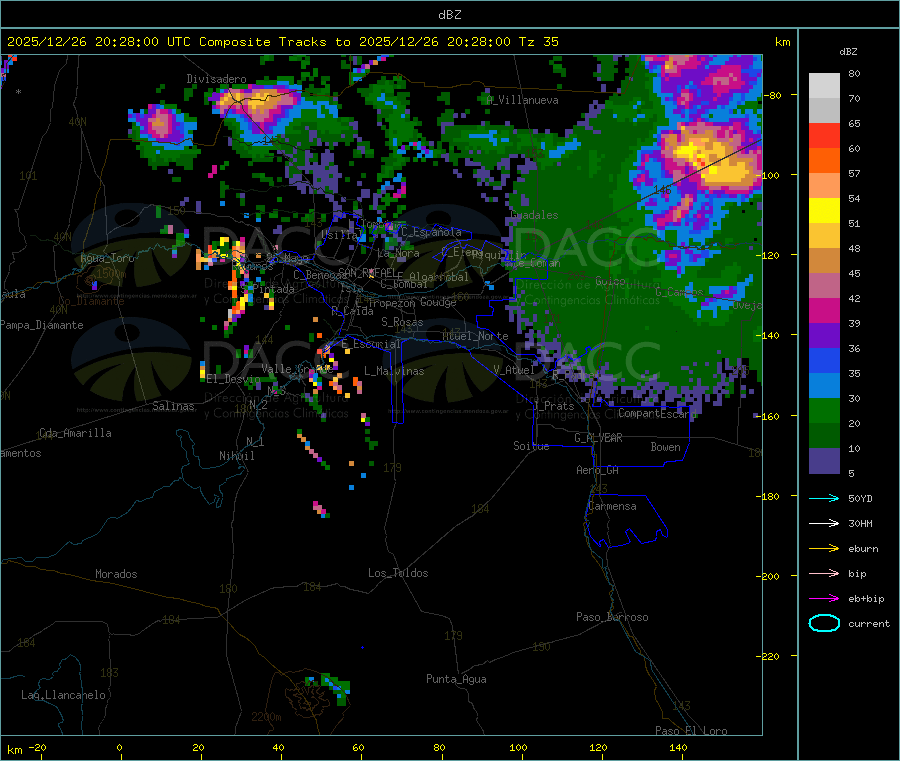Click the 'E_Escorial' map label

pos(370,344)
